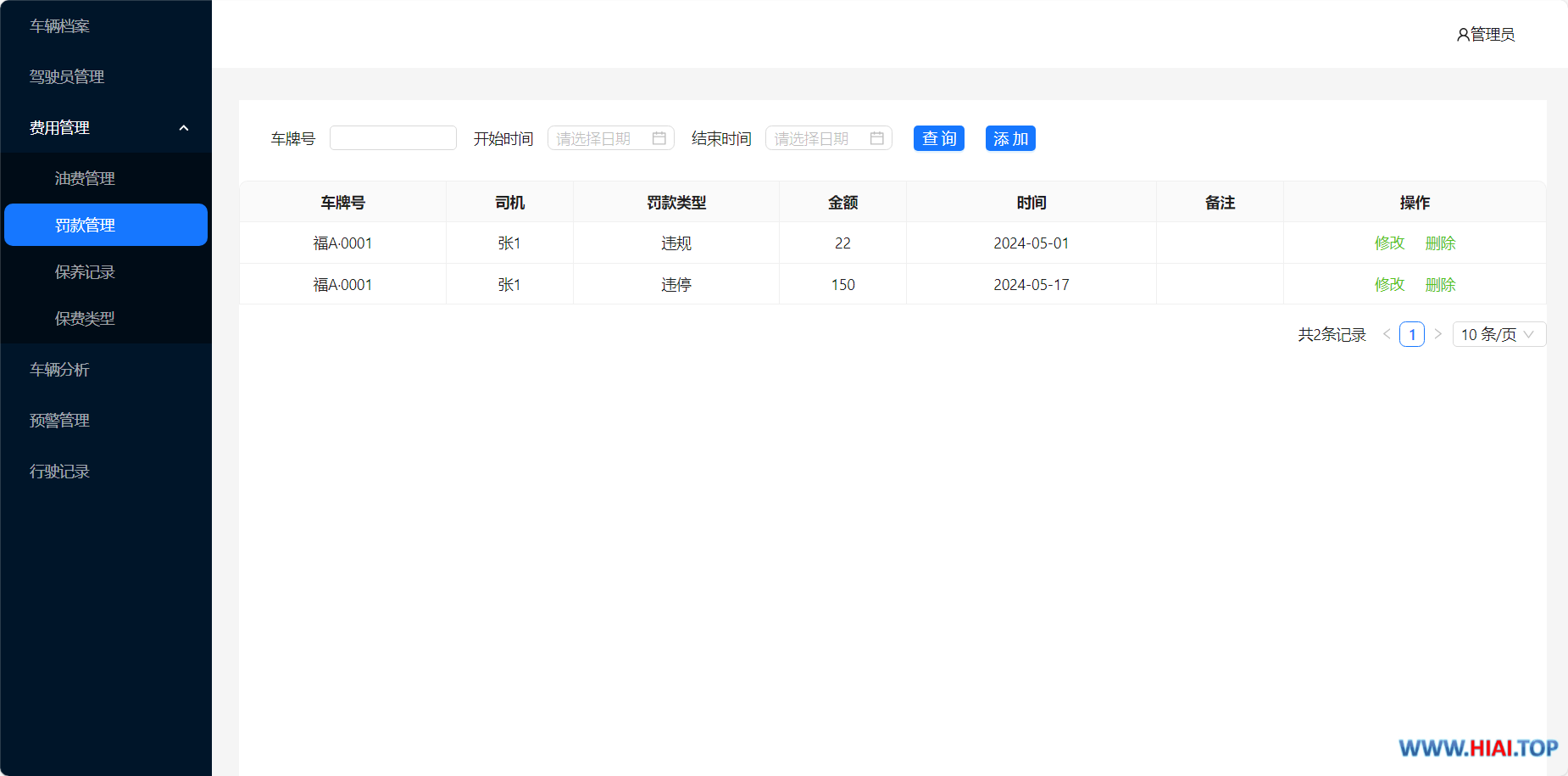
Task: Click the 罚款类型 column header
Action: [x=676, y=203]
